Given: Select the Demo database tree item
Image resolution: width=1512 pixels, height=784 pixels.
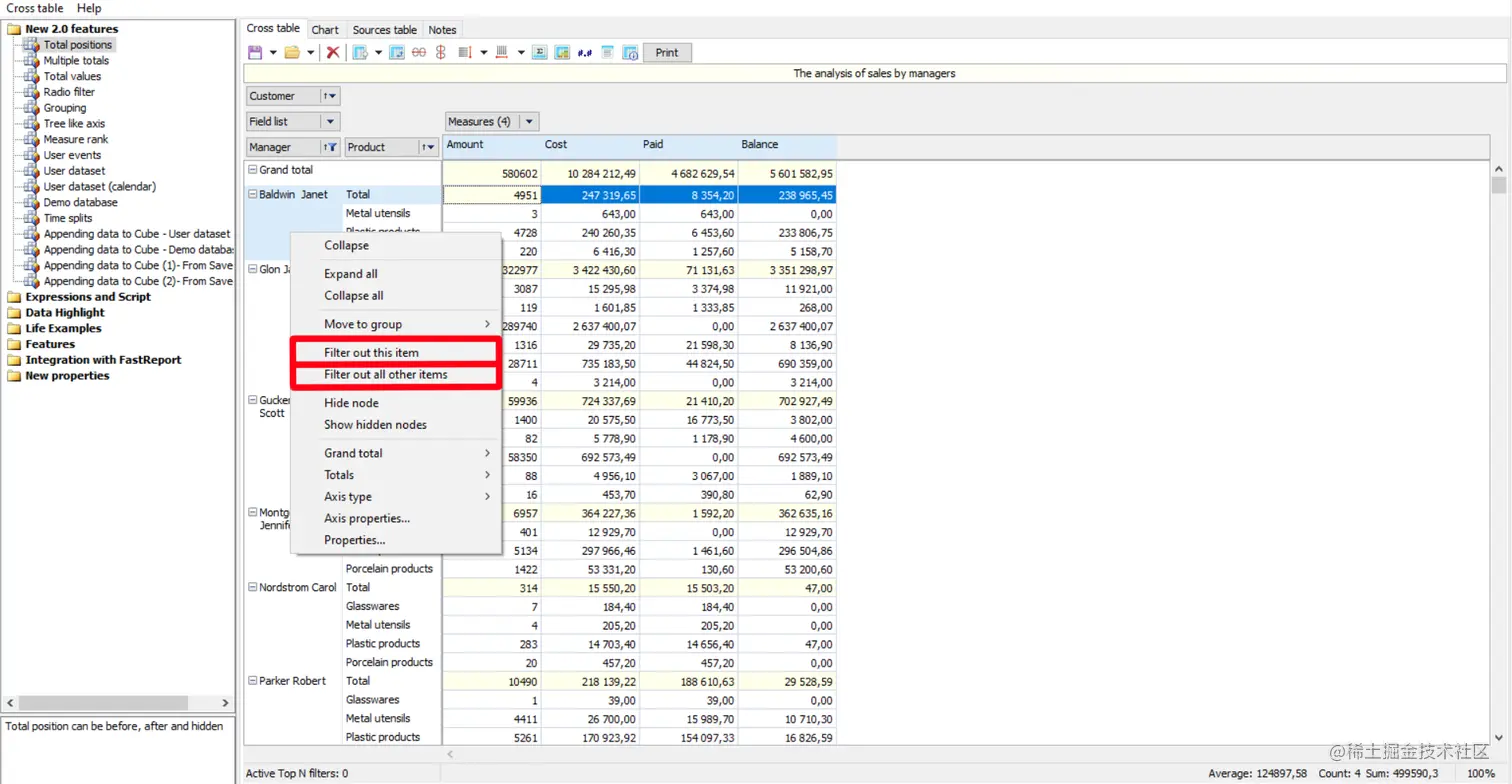Looking at the screenshot, I should (x=80, y=203).
